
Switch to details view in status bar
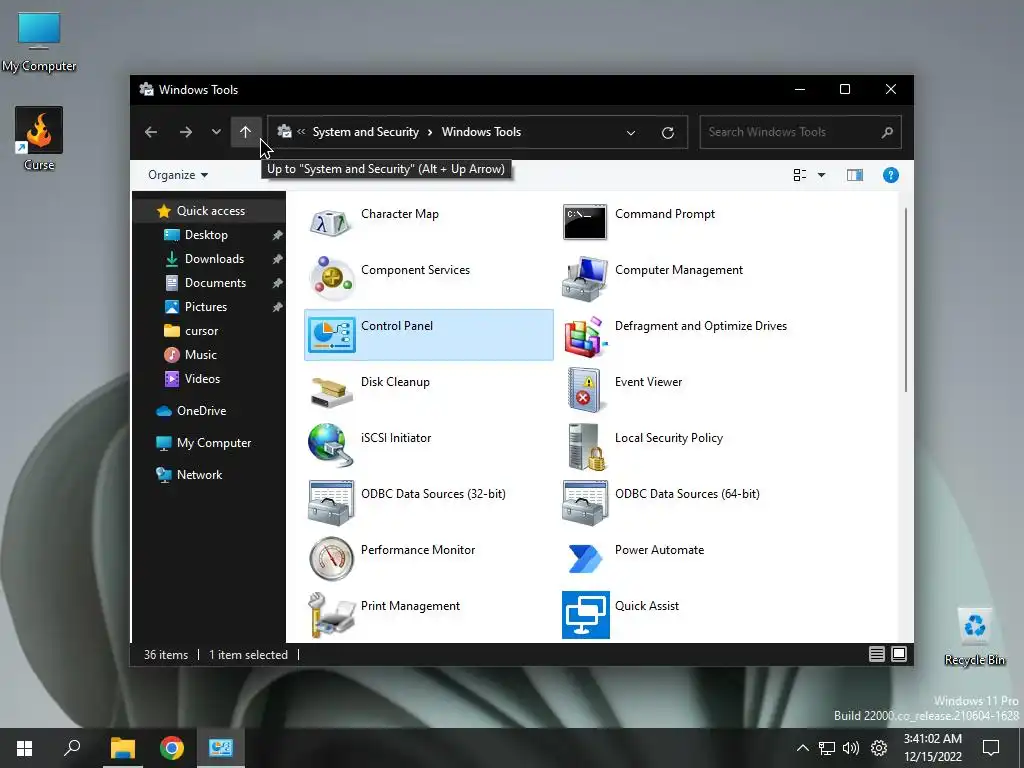pos(876,654)
